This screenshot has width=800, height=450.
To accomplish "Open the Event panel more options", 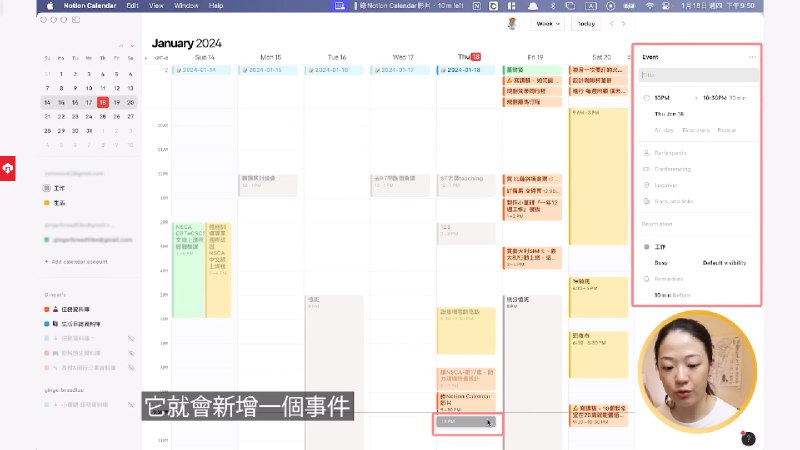I will click(752, 57).
